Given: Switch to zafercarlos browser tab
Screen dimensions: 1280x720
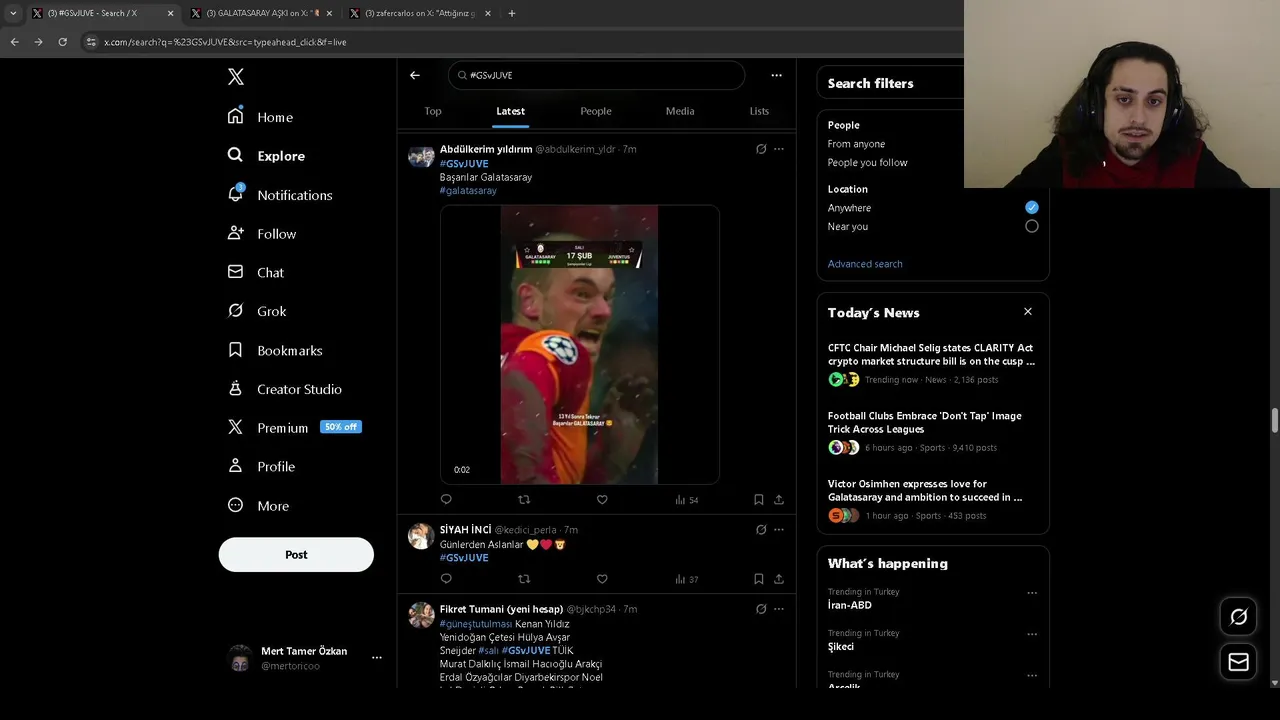Looking at the screenshot, I should (x=420, y=13).
